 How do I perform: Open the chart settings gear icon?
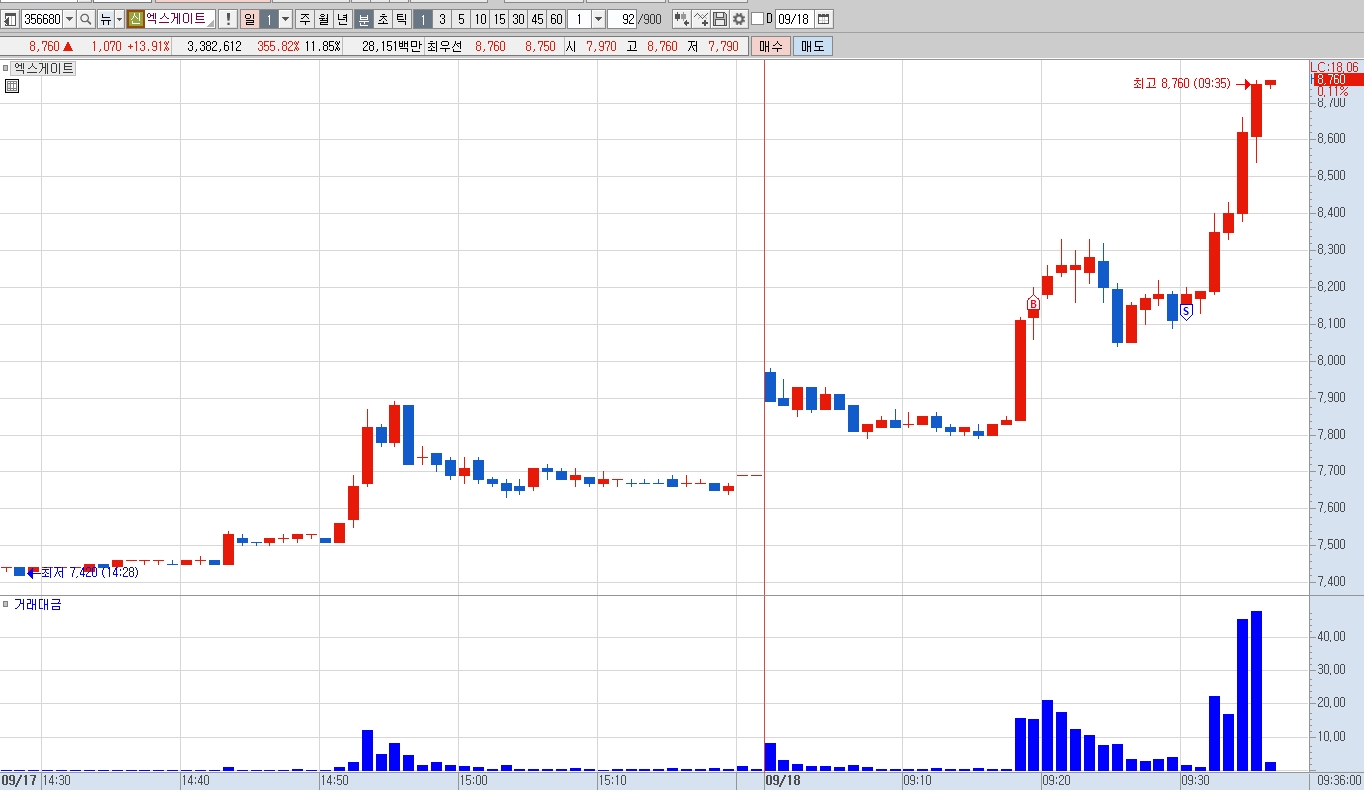[x=739, y=19]
